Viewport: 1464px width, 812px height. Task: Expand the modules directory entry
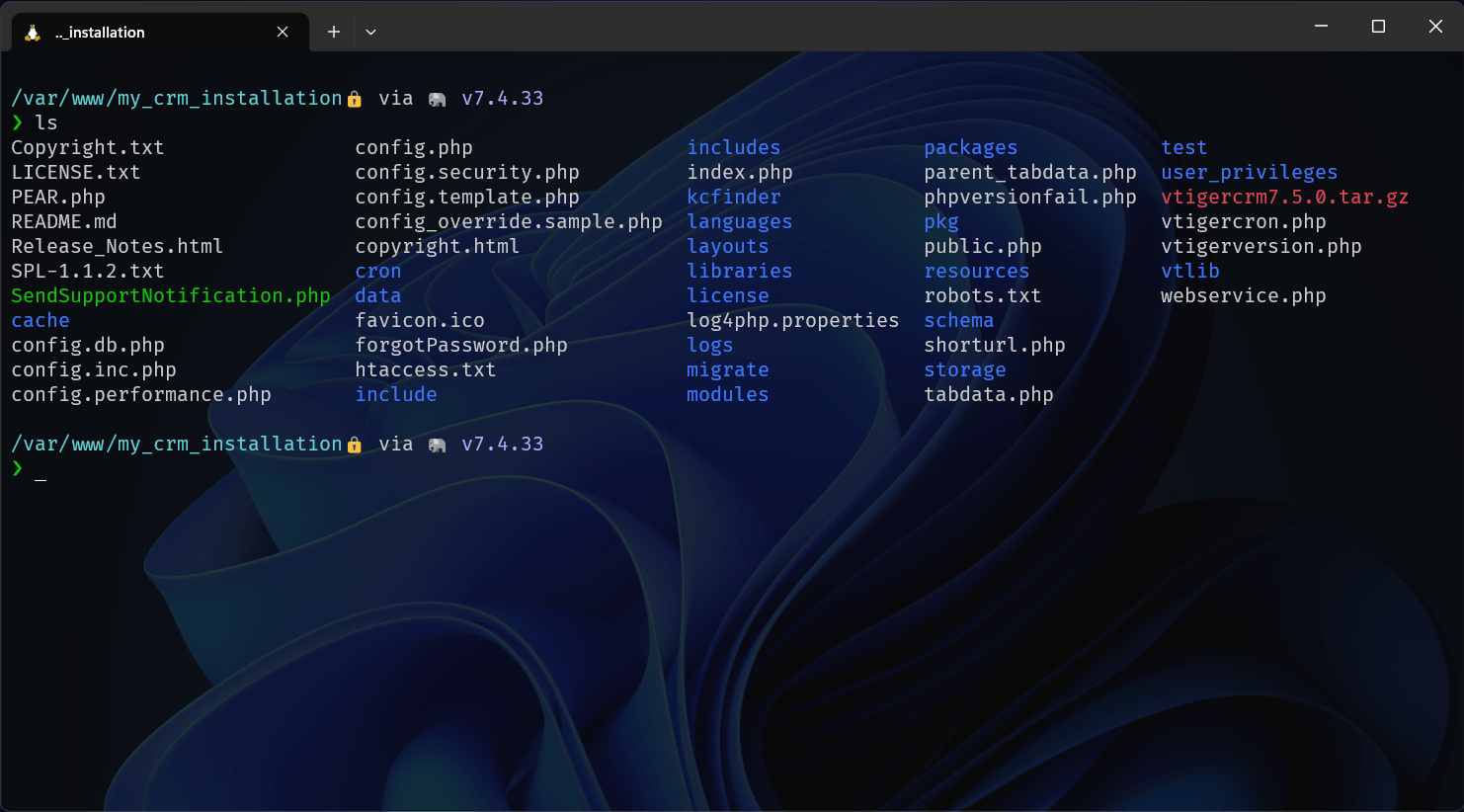(x=727, y=394)
